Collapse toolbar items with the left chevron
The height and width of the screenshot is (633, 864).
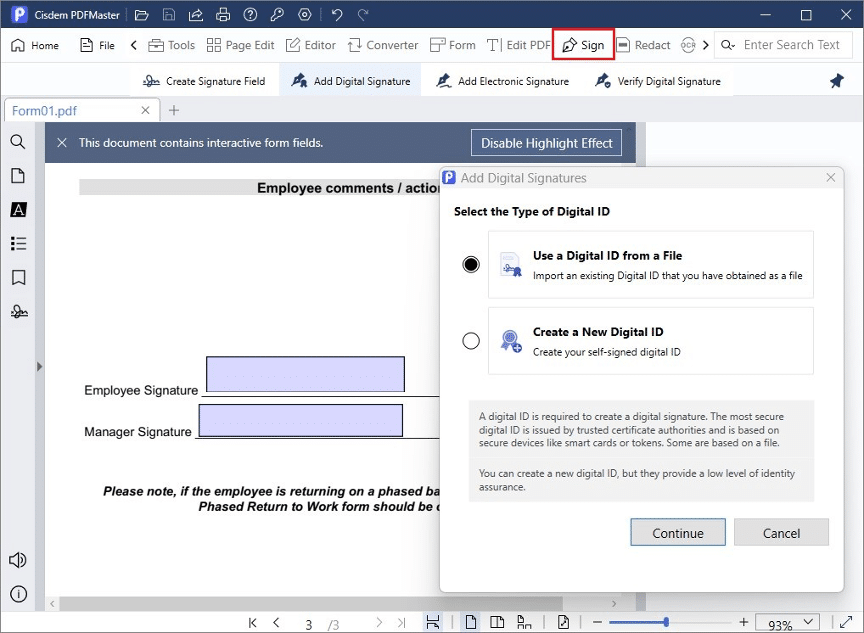pyautogui.click(x=132, y=45)
